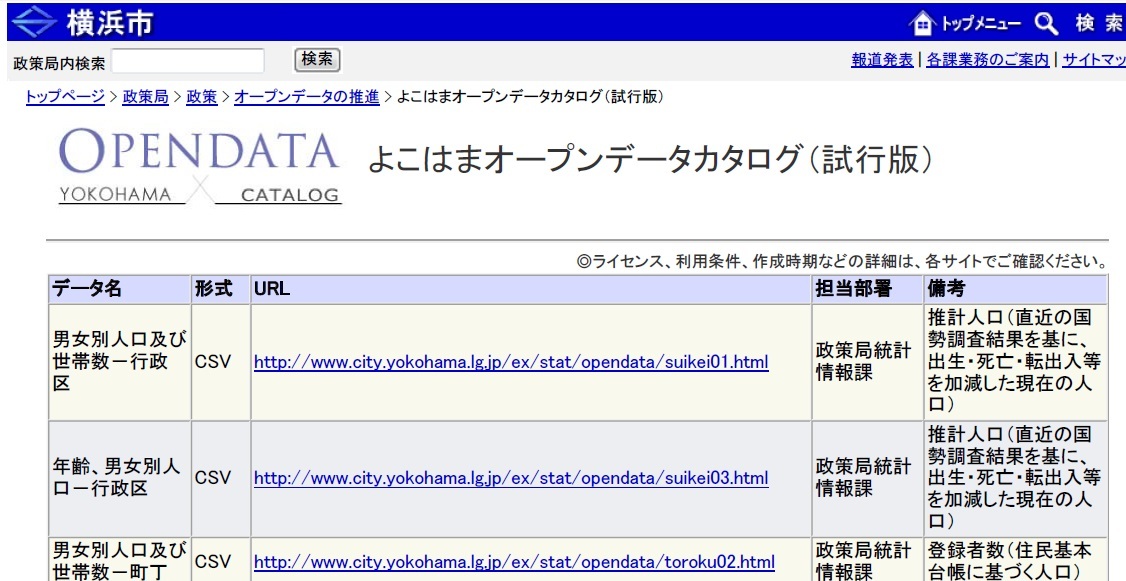The image size is (1126, 581).
Task: Click the URL column header
Action: tap(531, 289)
